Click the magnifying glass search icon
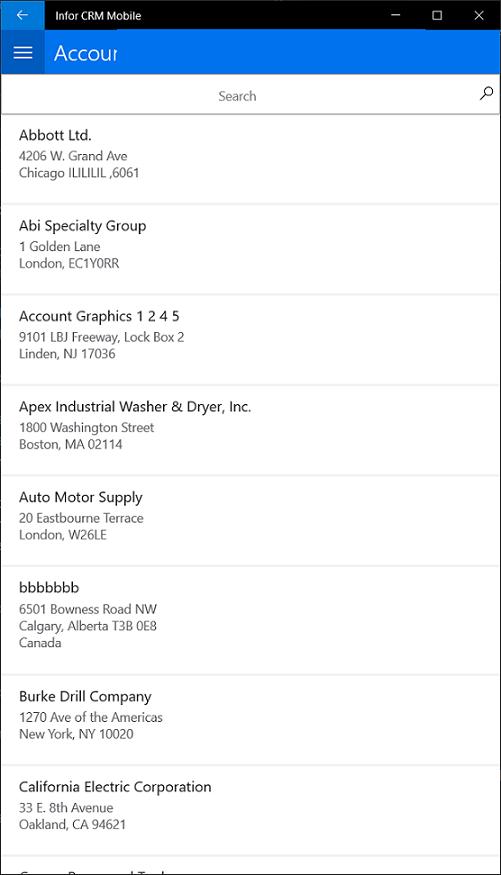This screenshot has height=875, width=501. point(486,94)
